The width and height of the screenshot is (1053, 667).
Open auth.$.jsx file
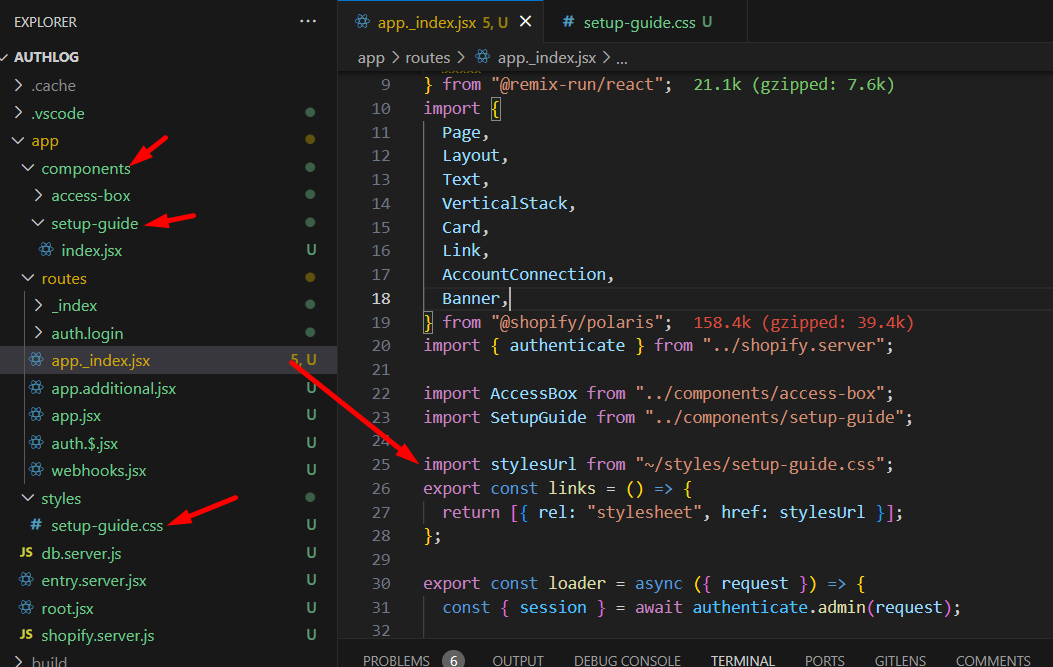(85, 443)
